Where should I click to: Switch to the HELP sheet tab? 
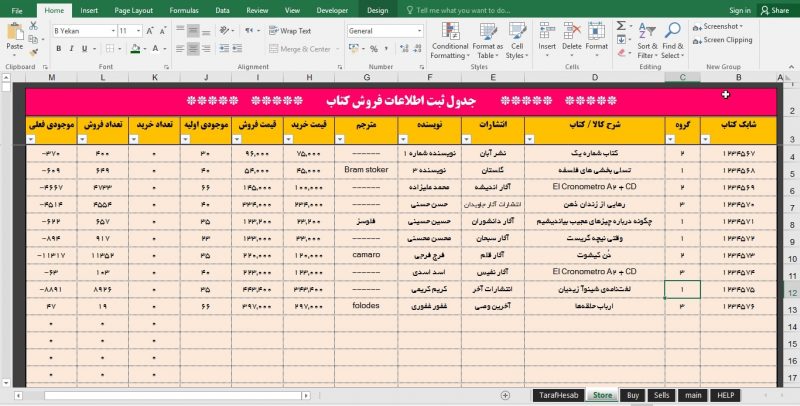(725, 395)
